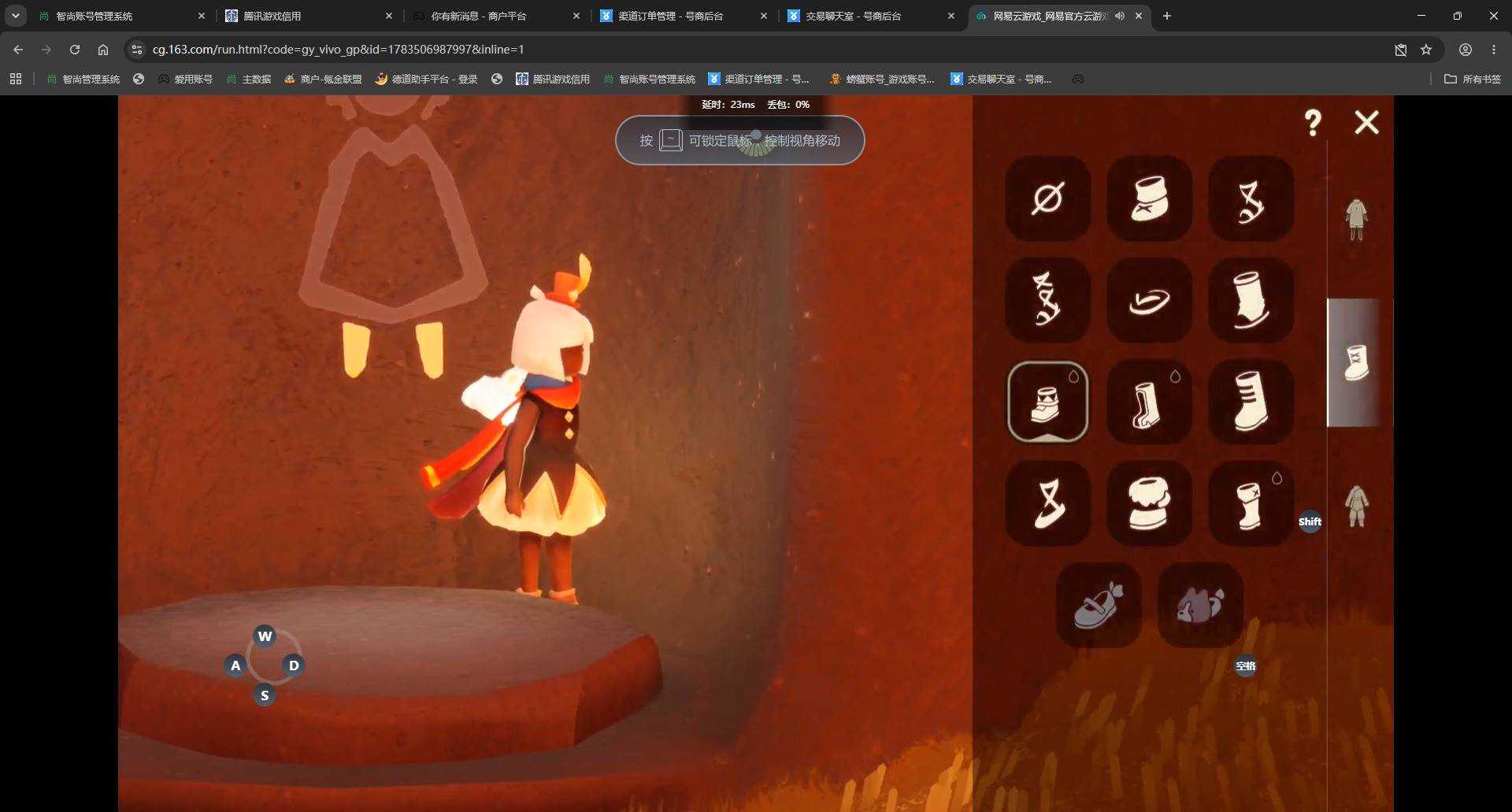View site information for cg.163.com
Image resolution: width=1512 pixels, height=812 pixels.
click(x=136, y=50)
